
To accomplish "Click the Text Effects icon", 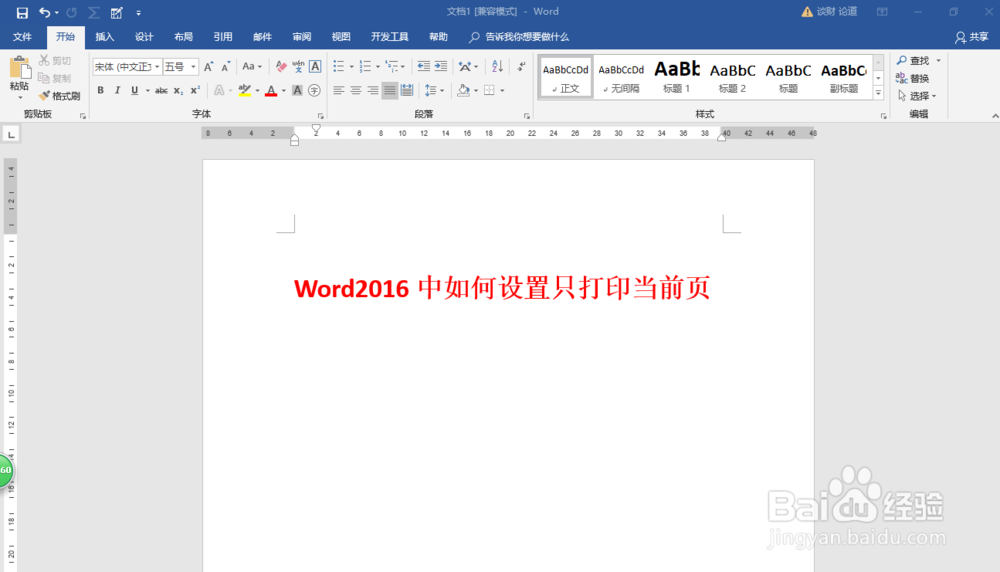I will (x=219, y=91).
